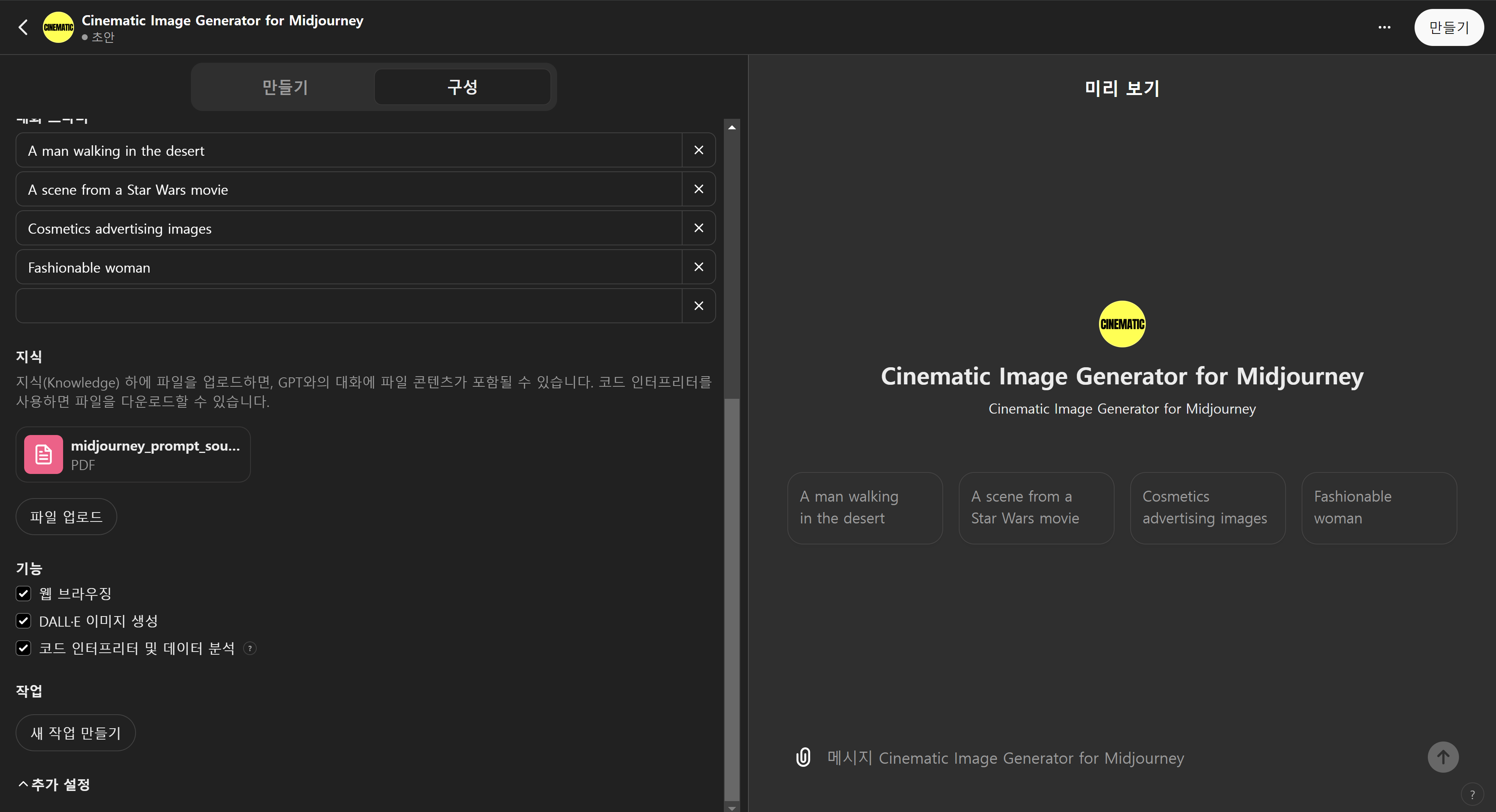Viewport: 1496px width, 812px height.
Task: Switch to the 구성 tab
Action: click(462, 87)
